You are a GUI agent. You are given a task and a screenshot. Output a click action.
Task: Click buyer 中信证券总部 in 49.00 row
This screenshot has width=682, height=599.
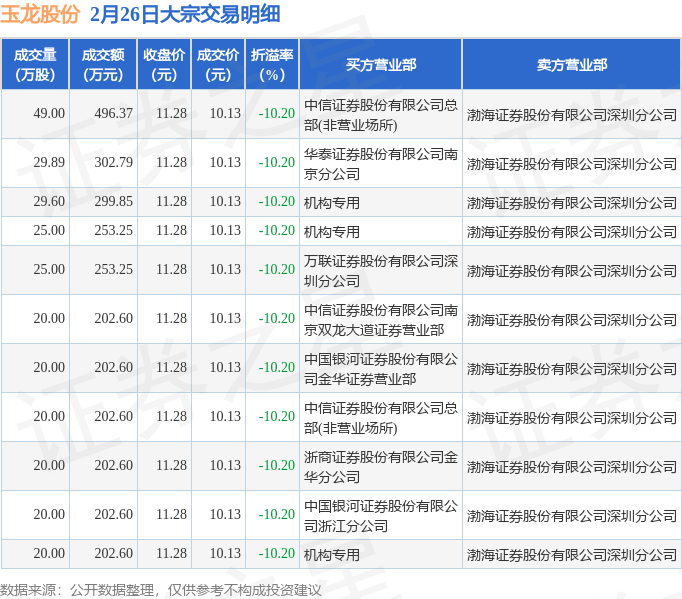(x=381, y=114)
